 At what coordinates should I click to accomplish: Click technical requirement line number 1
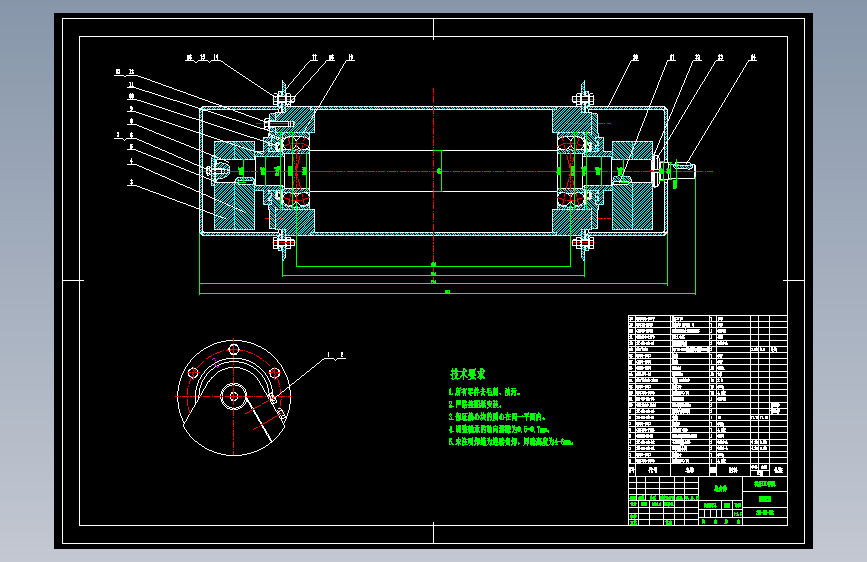pos(484,392)
